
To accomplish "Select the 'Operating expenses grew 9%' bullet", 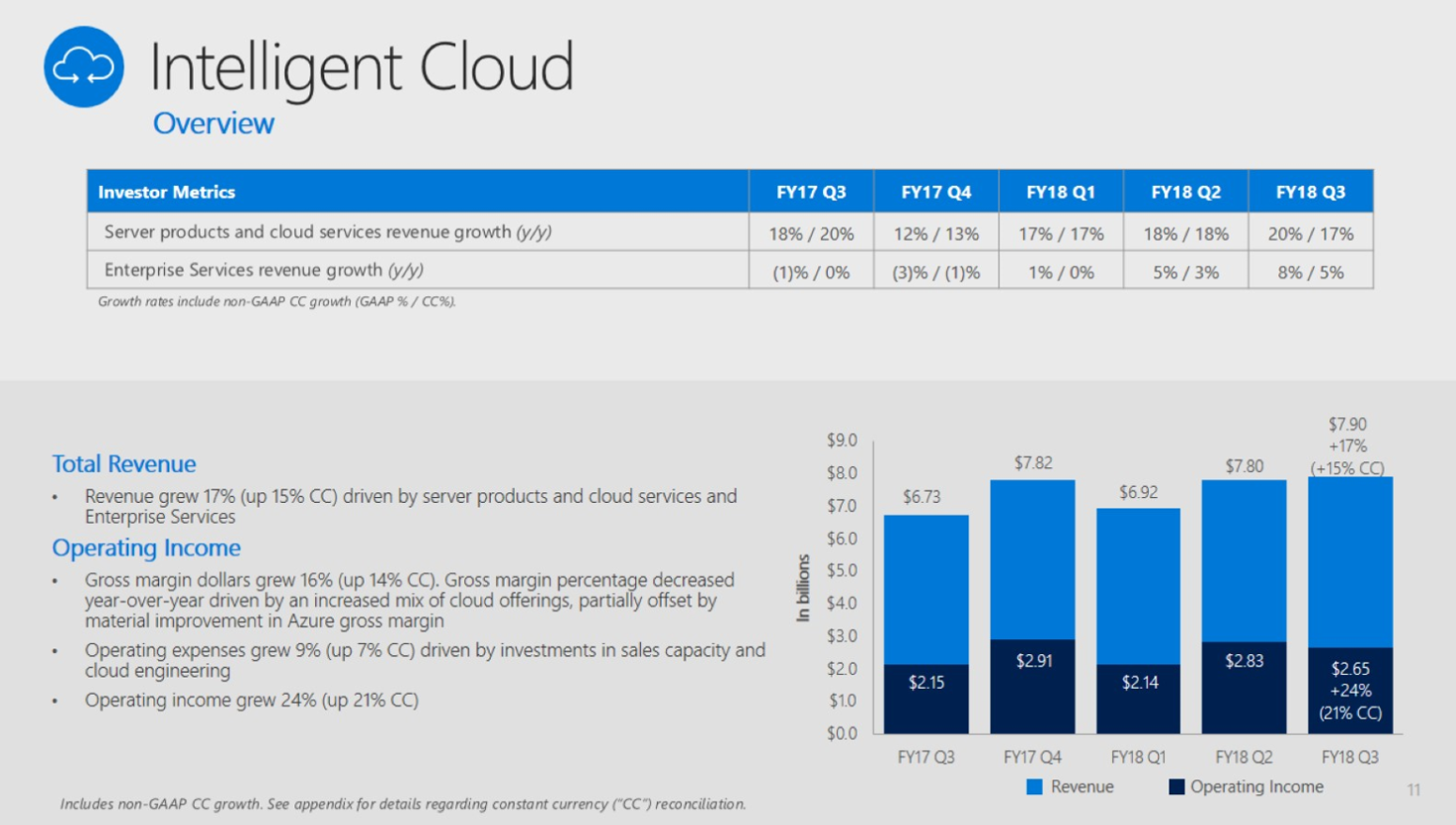I will click(425, 660).
